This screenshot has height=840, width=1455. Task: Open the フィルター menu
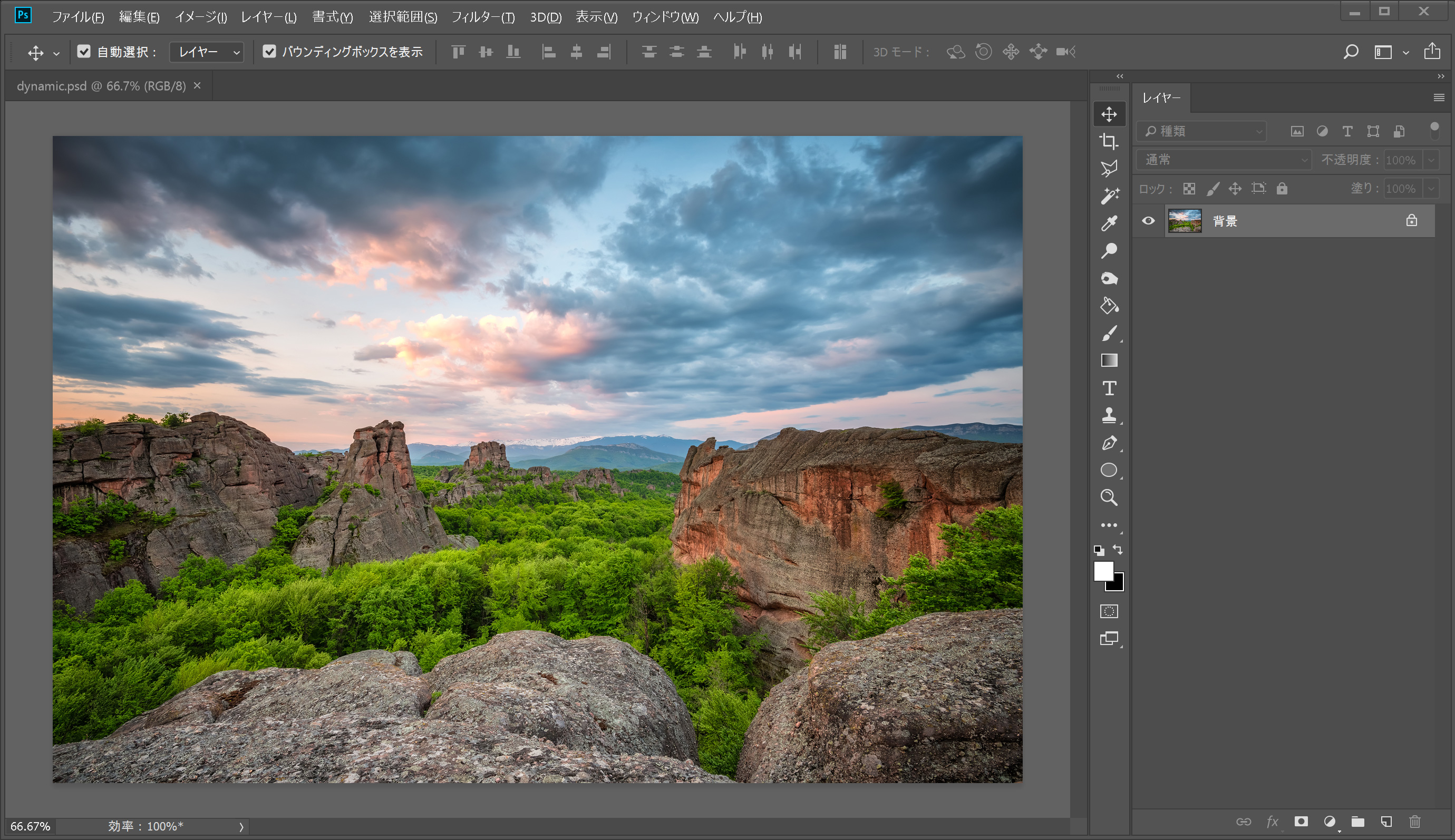click(x=482, y=17)
